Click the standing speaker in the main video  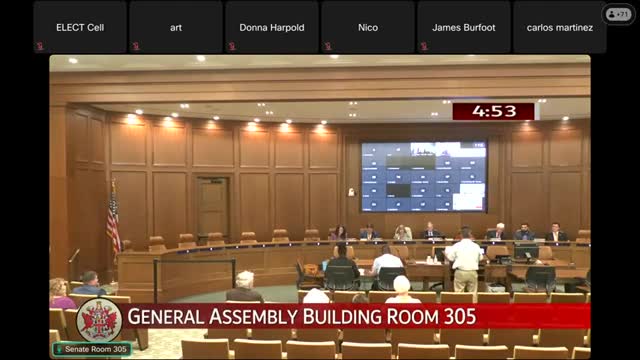[x=464, y=260]
